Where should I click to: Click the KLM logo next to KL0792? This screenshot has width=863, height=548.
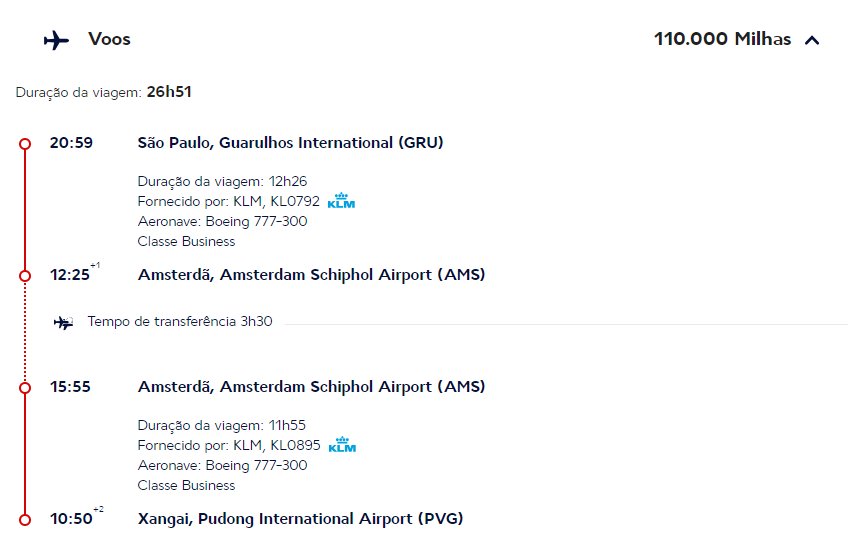[341, 201]
